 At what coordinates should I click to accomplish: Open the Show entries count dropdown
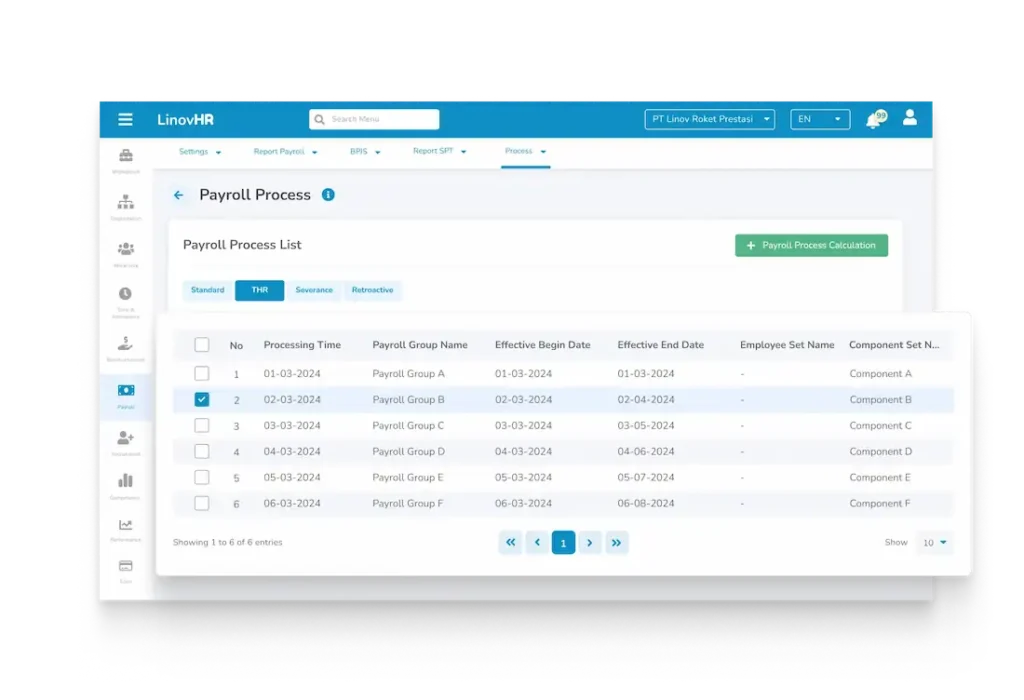[x=934, y=543]
